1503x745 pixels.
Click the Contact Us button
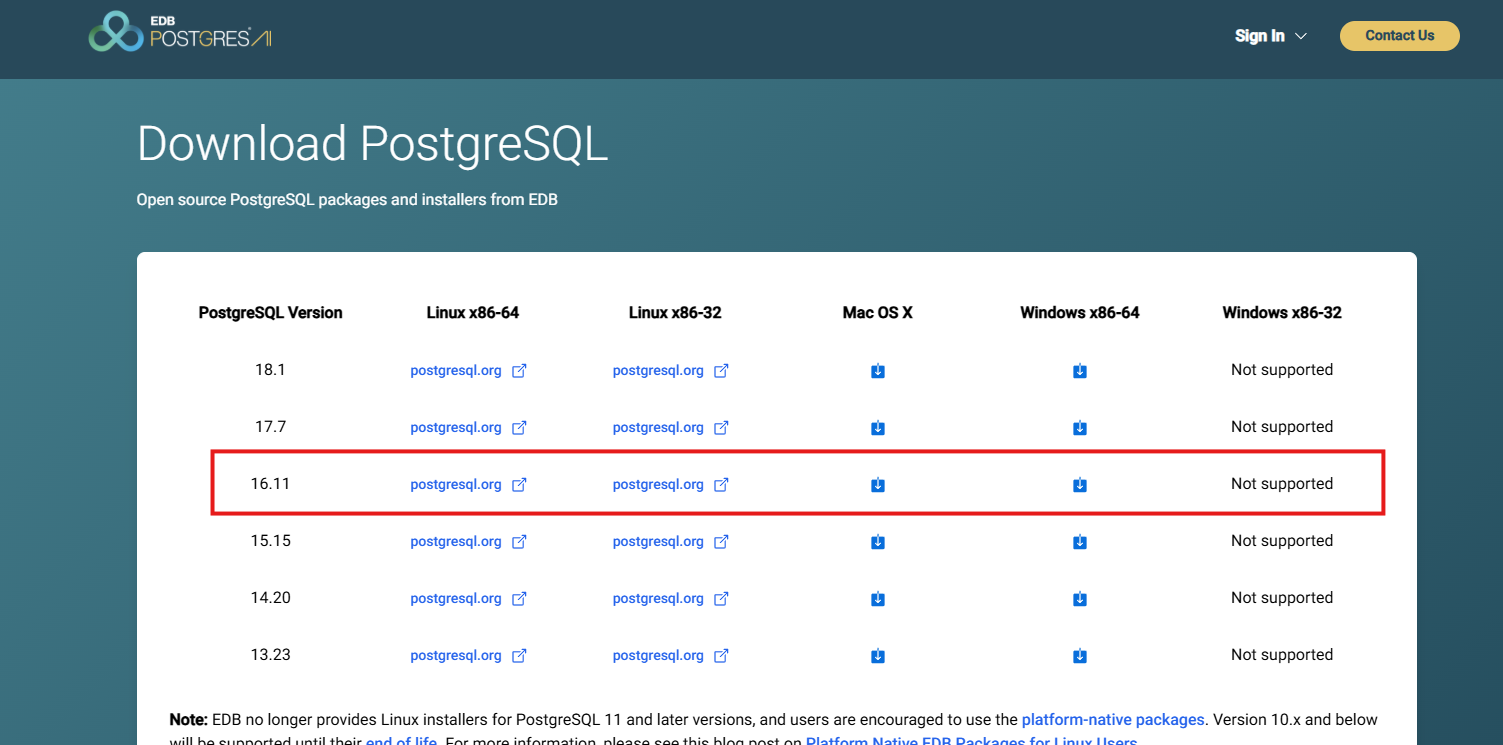coord(1400,36)
